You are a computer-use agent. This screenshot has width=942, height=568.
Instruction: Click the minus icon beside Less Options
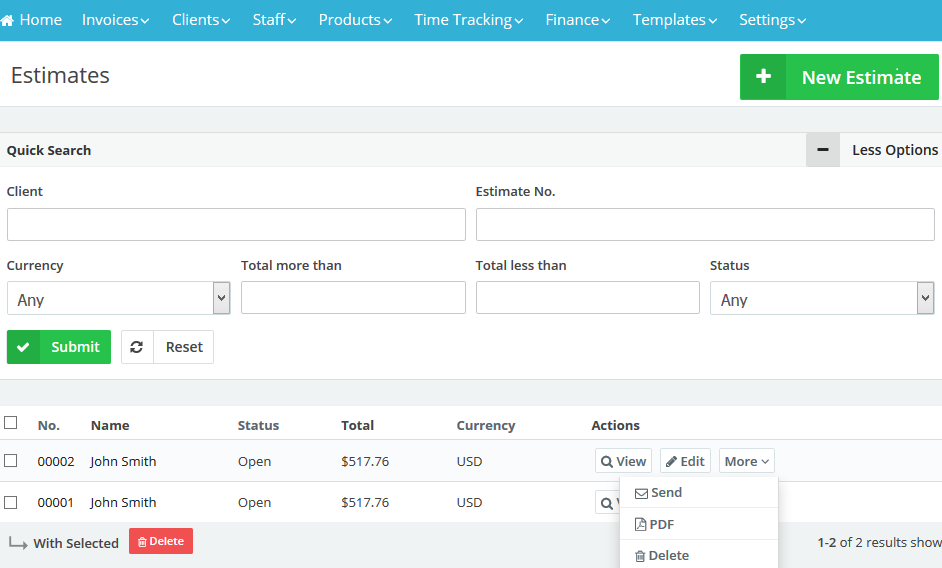pyautogui.click(x=823, y=150)
